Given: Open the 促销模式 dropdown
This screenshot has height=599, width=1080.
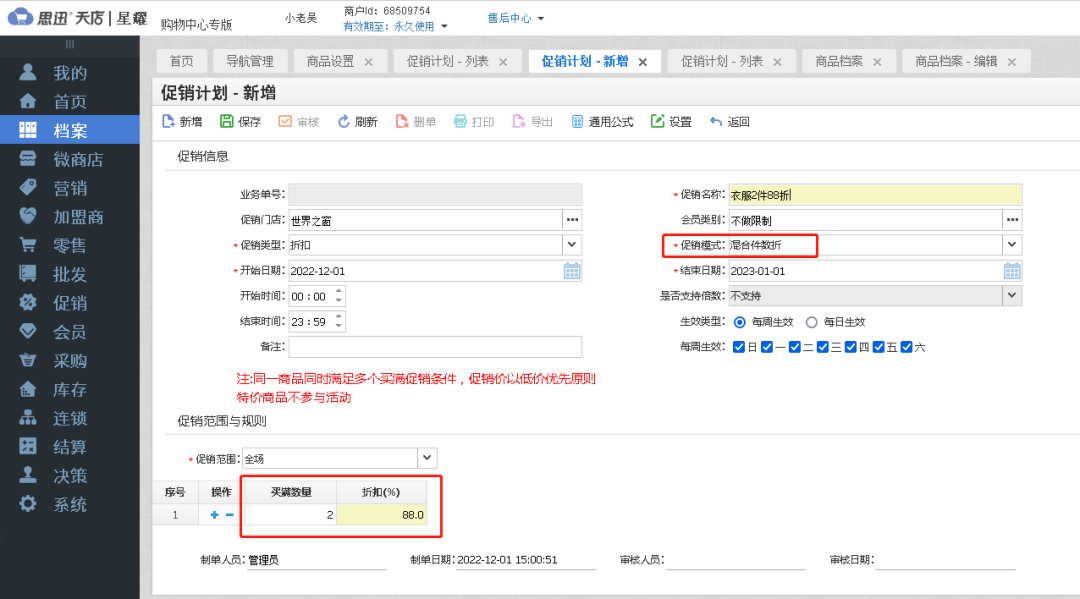Looking at the screenshot, I should [1011, 245].
